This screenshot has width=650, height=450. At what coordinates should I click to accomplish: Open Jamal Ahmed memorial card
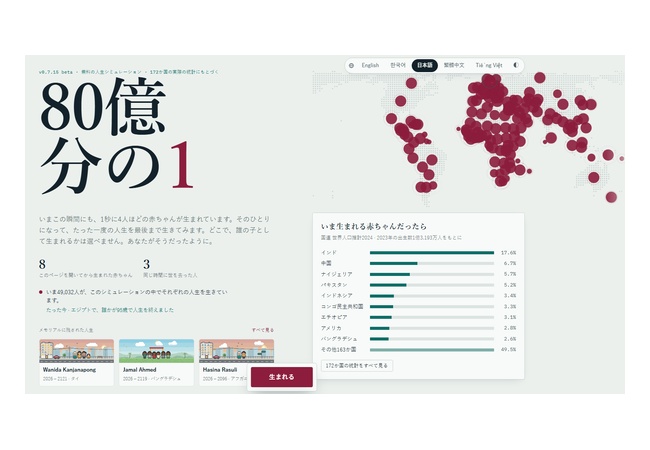(x=156, y=362)
